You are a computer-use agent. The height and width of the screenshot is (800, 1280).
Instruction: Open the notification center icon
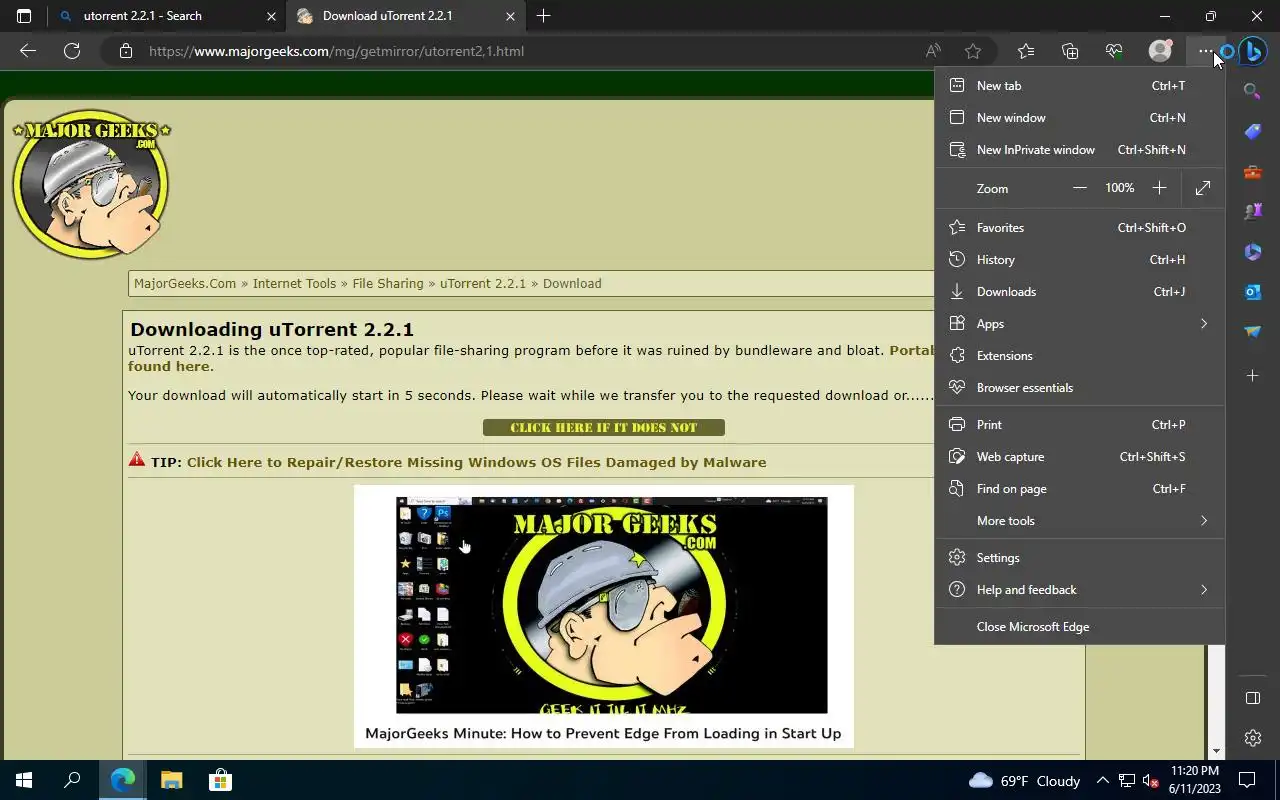[x=1247, y=780]
